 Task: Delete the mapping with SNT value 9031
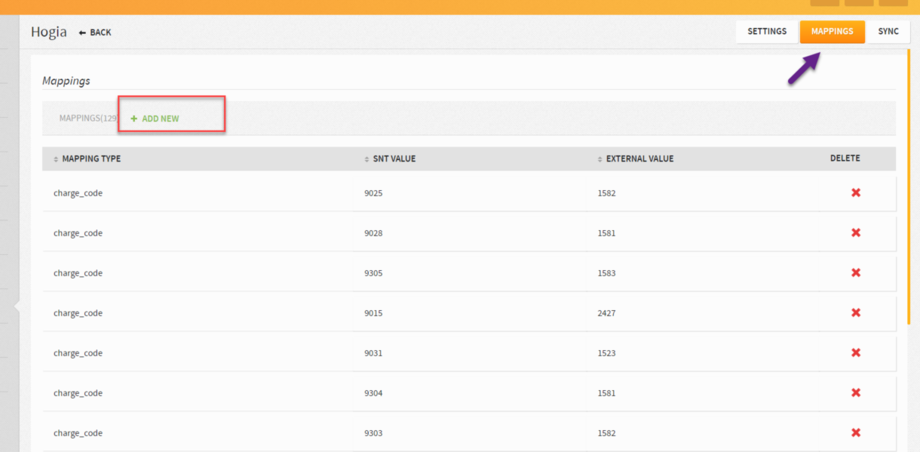click(855, 353)
